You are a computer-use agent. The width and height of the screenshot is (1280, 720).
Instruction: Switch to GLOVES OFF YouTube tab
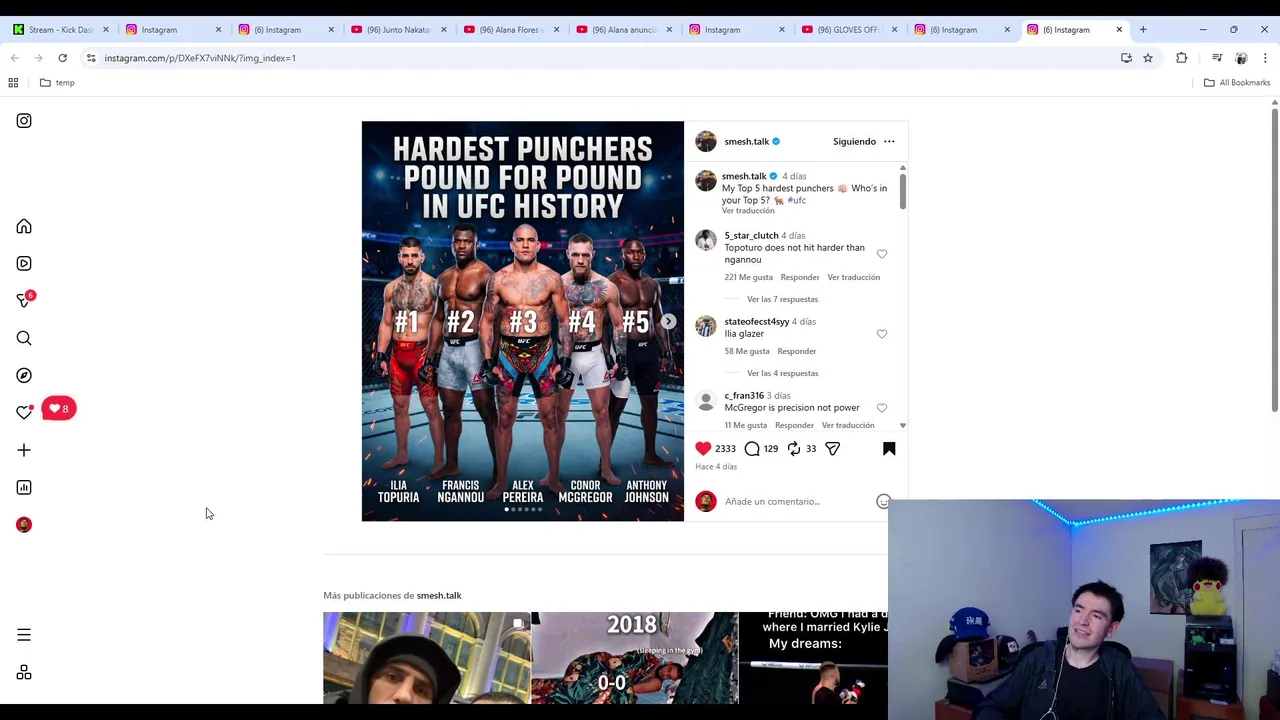tap(848, 30)
